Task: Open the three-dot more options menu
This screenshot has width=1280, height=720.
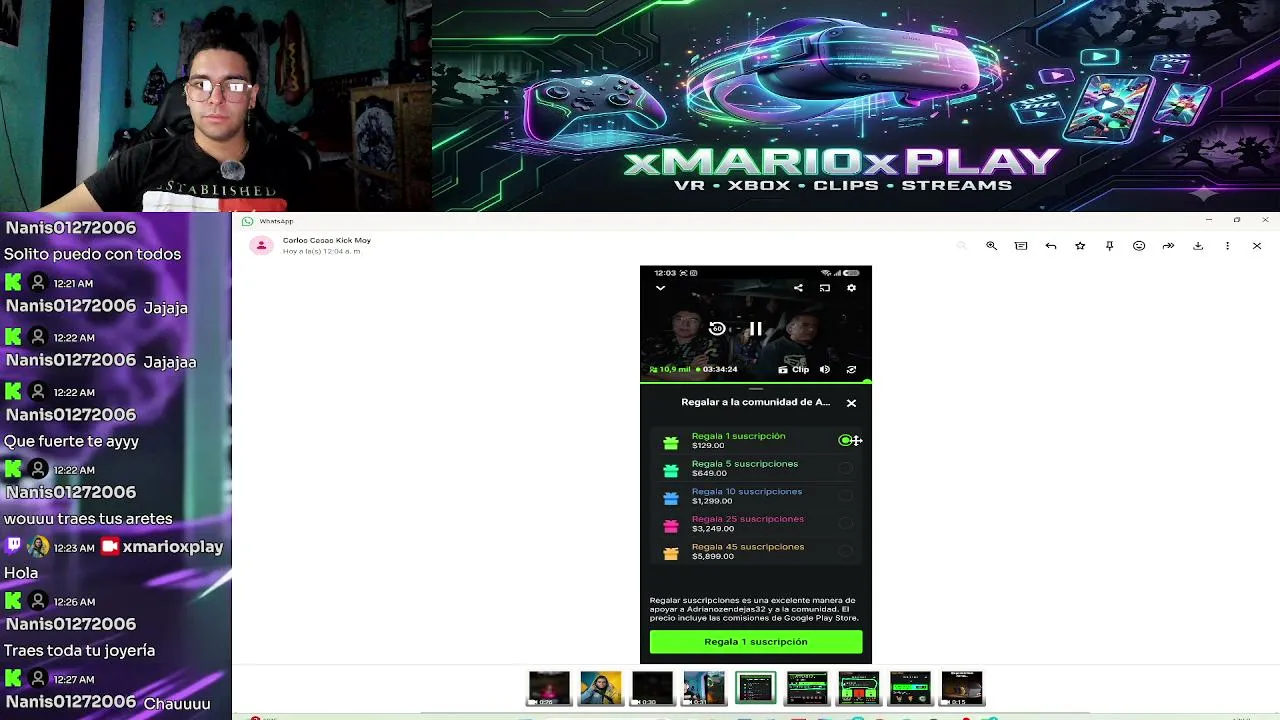Action: [x=1227, y=246]
